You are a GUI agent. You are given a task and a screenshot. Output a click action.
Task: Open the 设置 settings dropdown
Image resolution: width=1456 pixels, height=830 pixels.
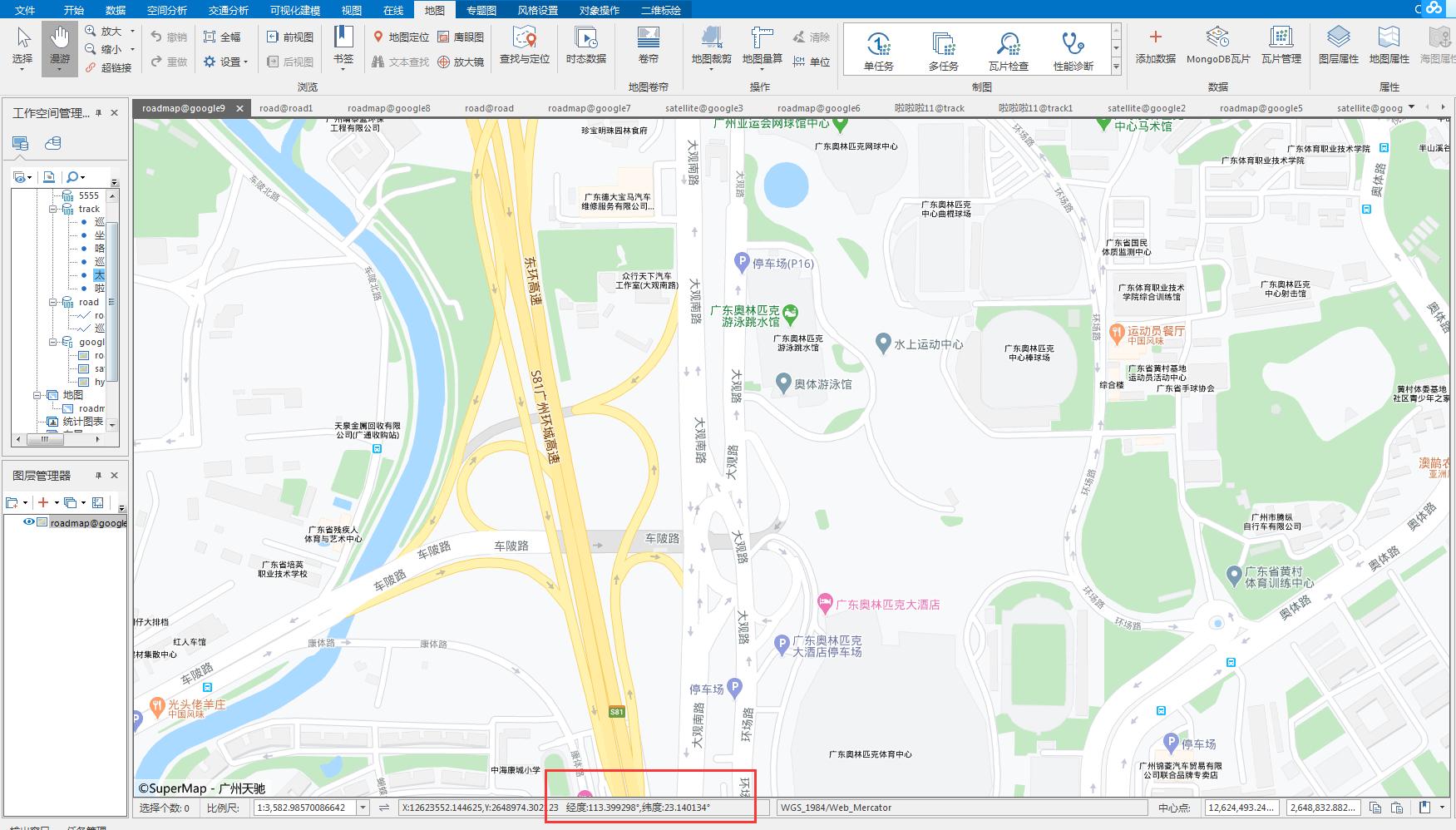pos(225,62)
